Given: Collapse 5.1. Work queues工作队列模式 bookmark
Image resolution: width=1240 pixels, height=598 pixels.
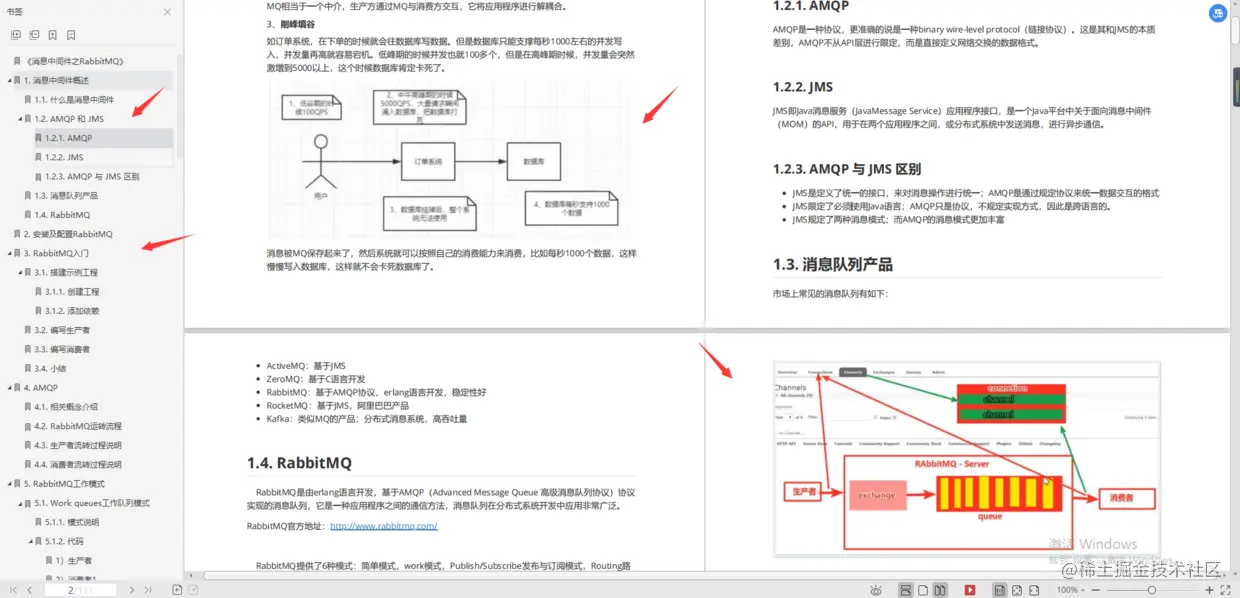Looking at the screenshot, I should [x=21, y=503].
